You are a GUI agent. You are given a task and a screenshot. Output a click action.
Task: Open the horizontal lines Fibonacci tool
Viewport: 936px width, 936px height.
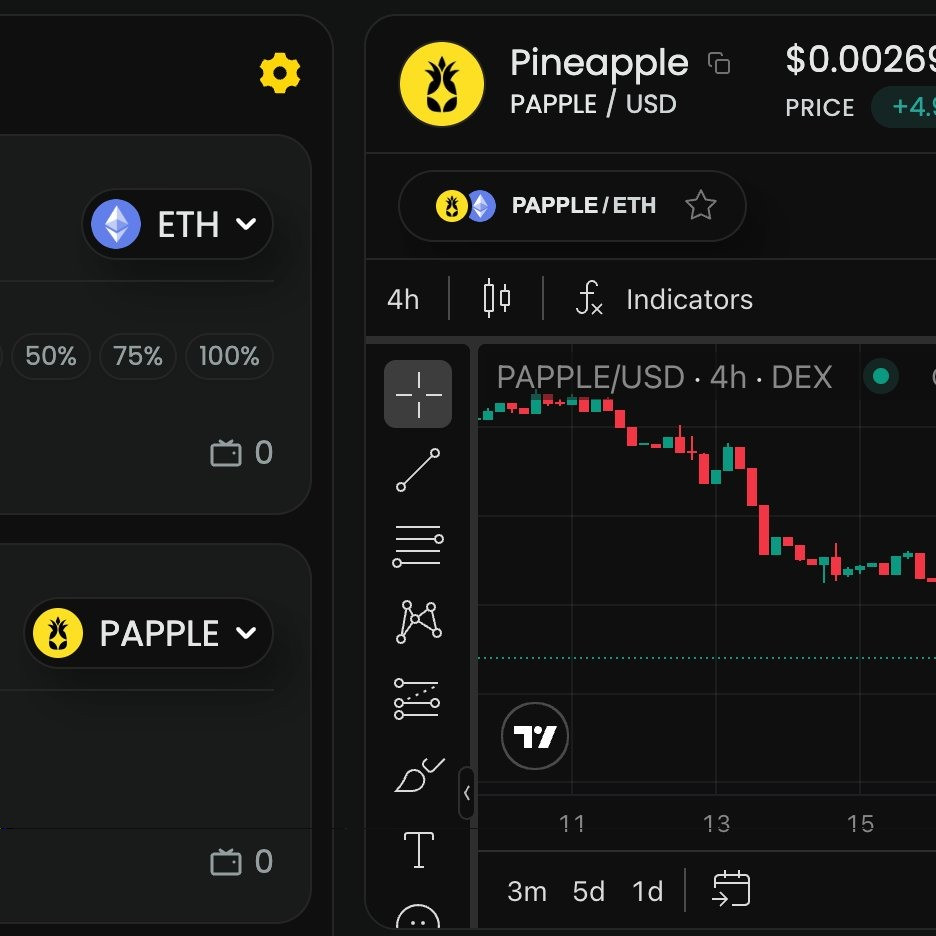[x=418, y=546]
